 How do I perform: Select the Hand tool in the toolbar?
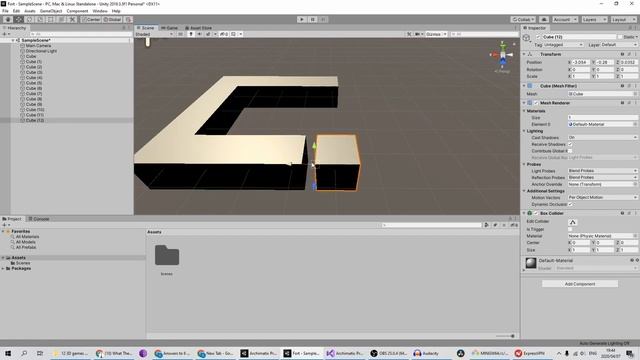tap(8, 20)
